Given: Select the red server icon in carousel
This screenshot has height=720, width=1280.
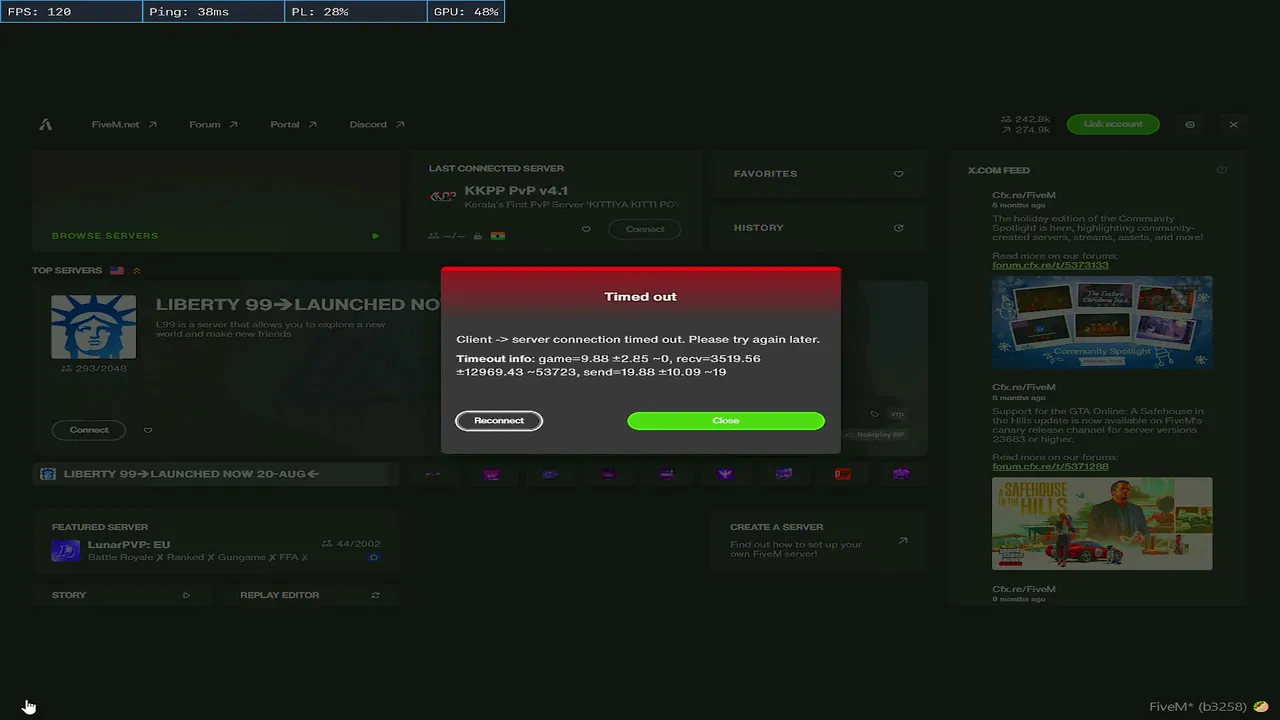Looking at the screenshot, I should point(843,474).
